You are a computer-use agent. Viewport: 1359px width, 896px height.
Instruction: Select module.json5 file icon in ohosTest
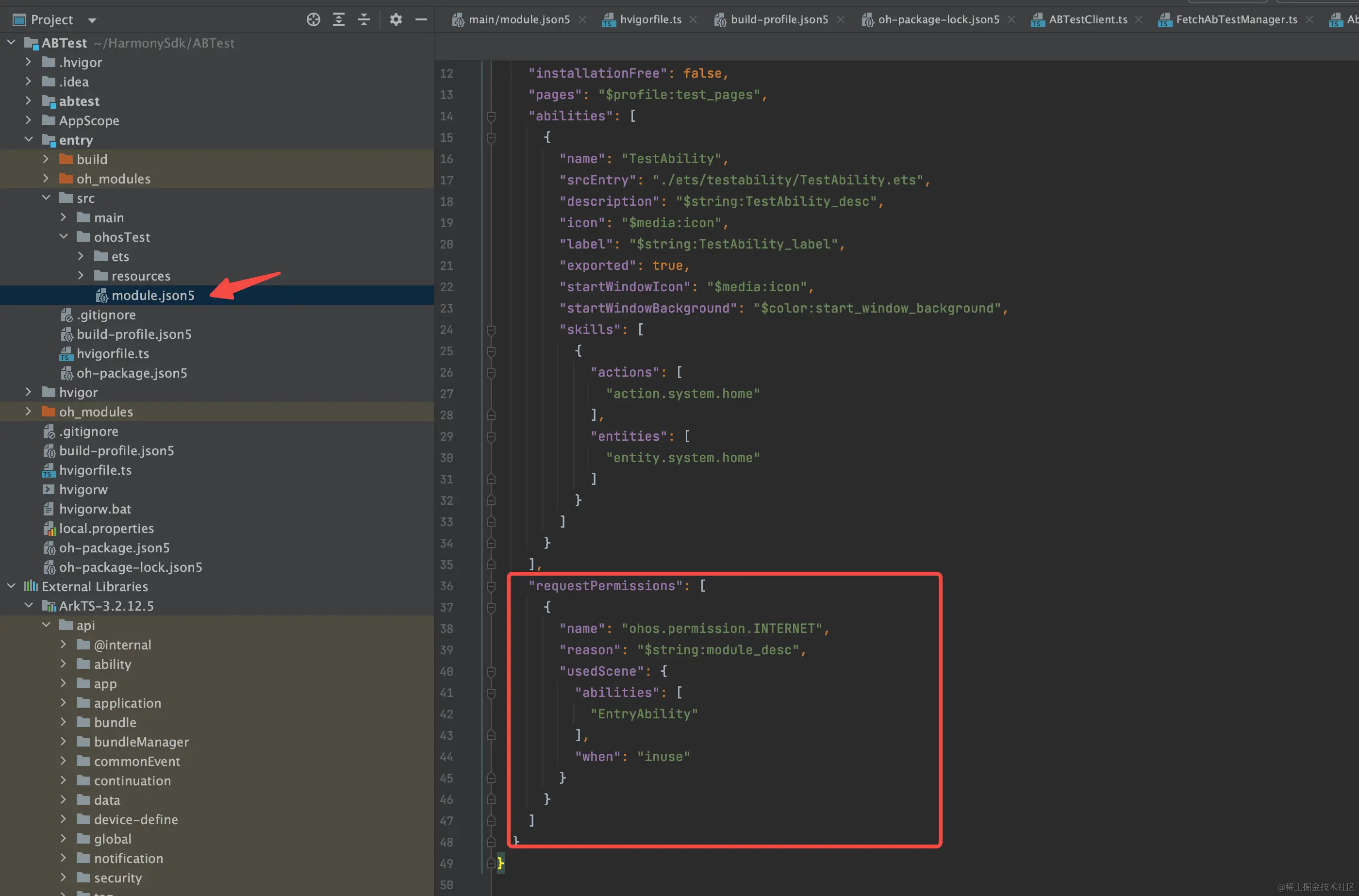point(101,296)
